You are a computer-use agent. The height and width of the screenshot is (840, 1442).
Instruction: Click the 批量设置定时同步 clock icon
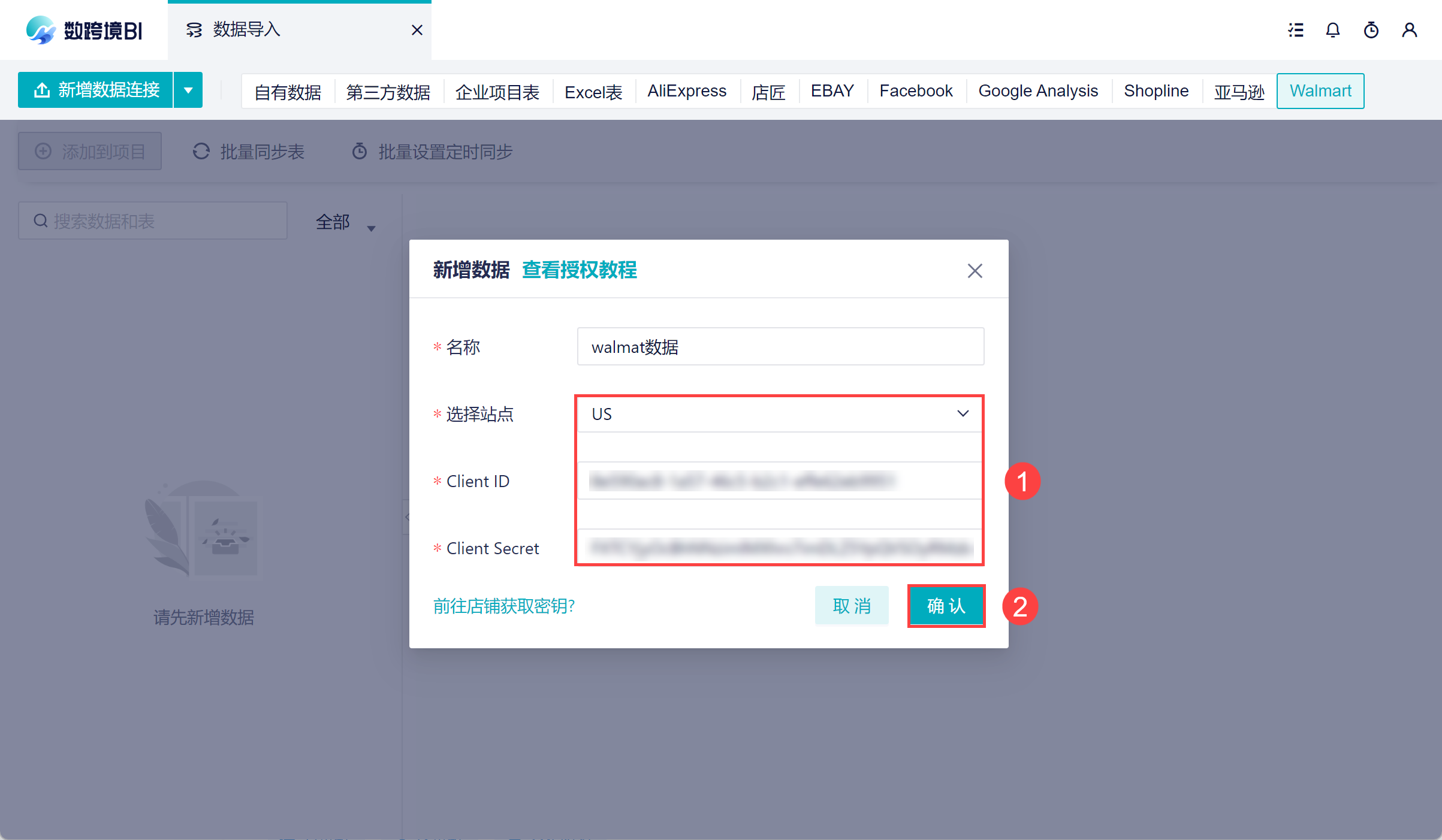(360, 152)
